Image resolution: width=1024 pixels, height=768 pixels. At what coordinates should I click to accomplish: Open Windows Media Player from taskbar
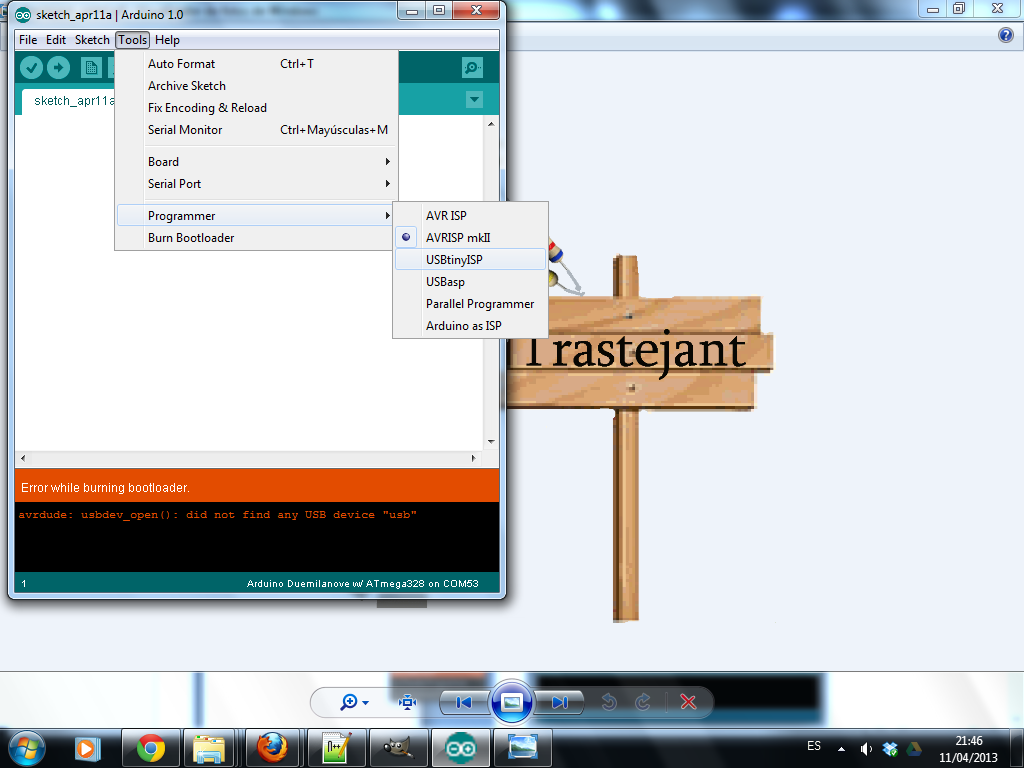tap(86, 748)
